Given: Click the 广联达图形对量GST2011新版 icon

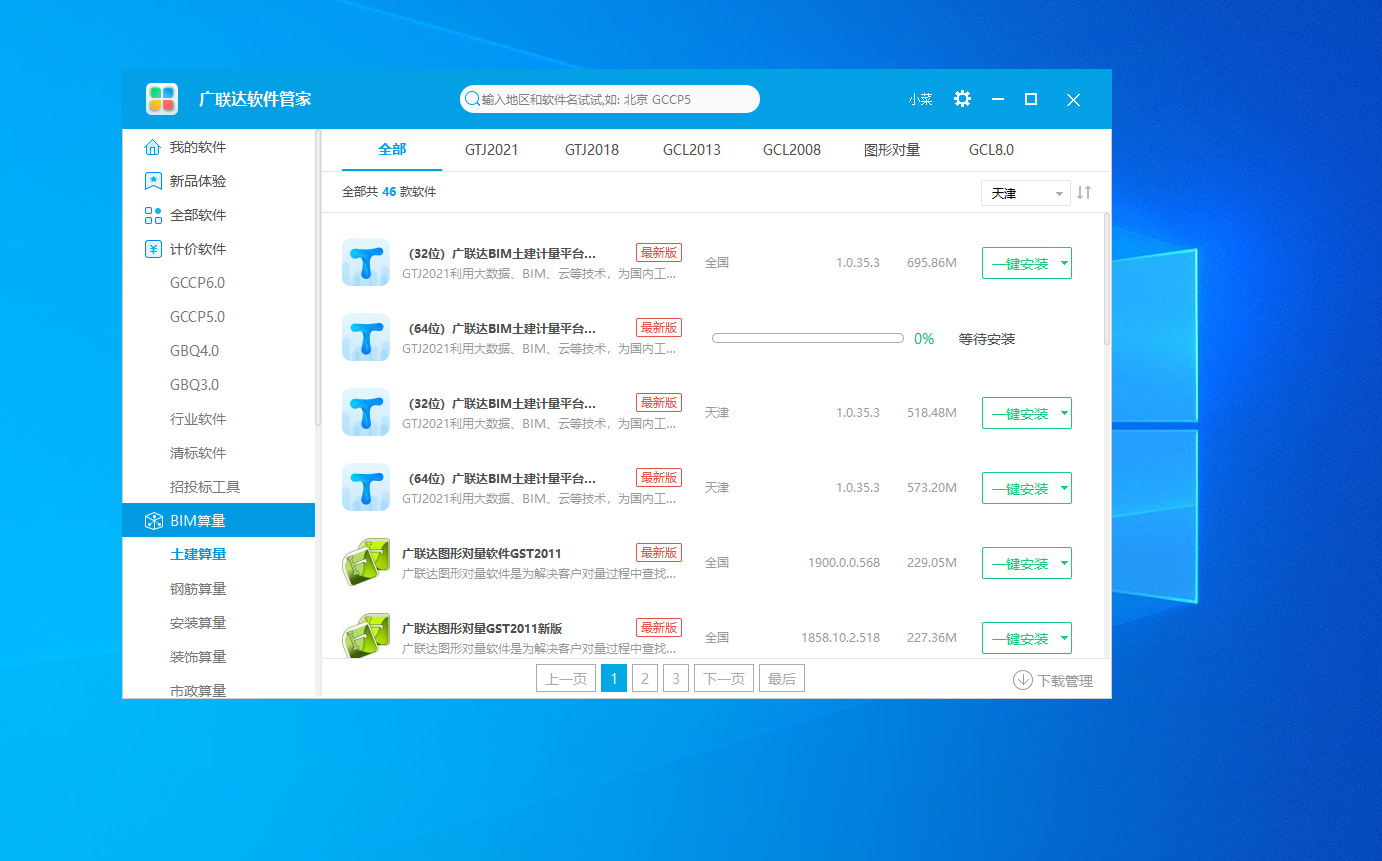Looking at the screenshot, I should 365,636.
